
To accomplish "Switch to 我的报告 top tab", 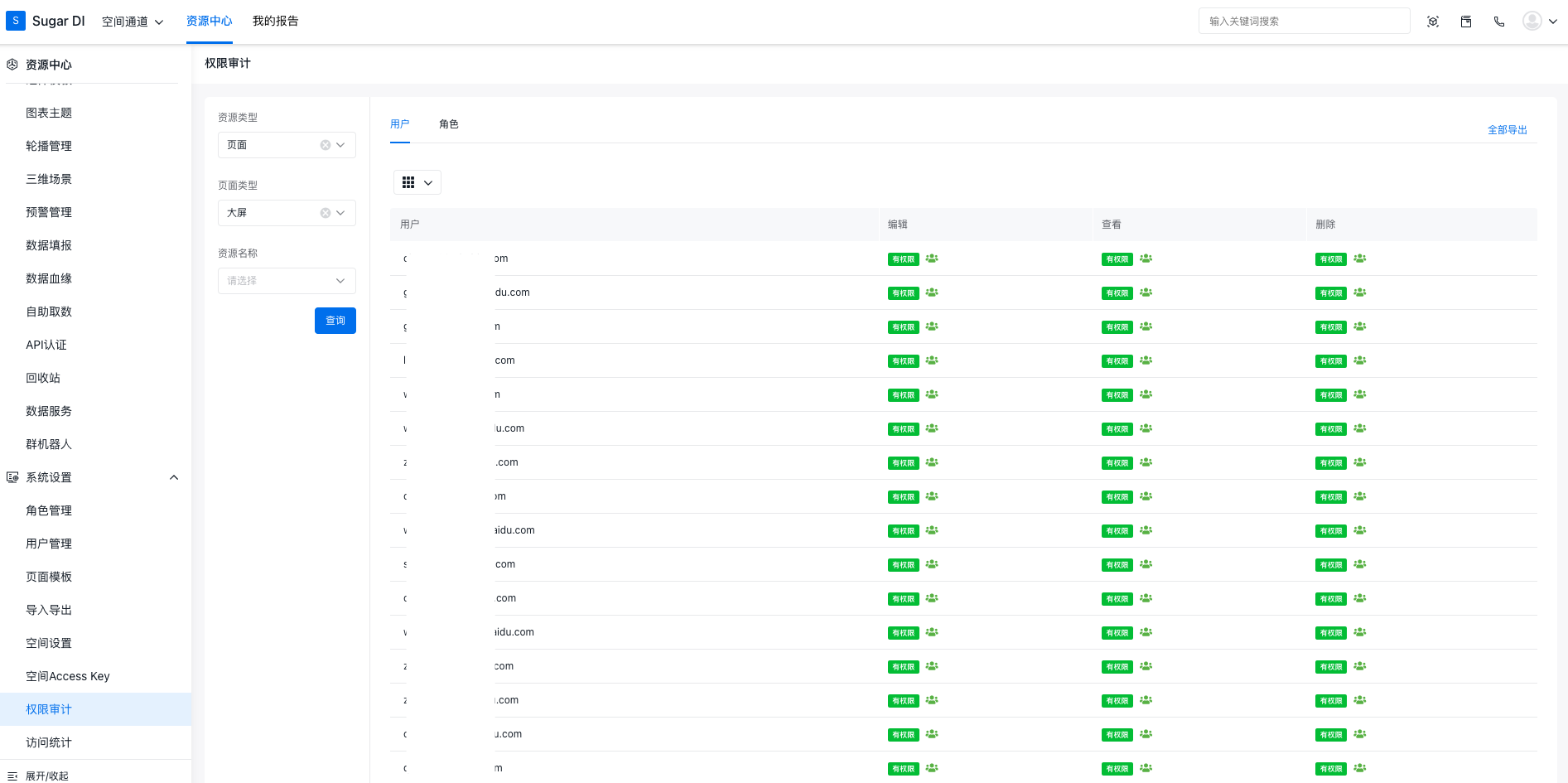I will click(275, 21).
